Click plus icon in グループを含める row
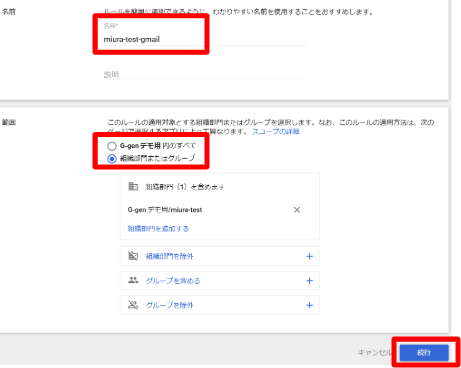Image resolution: width=461 pixels, height=368 pixels. point(309,281)
